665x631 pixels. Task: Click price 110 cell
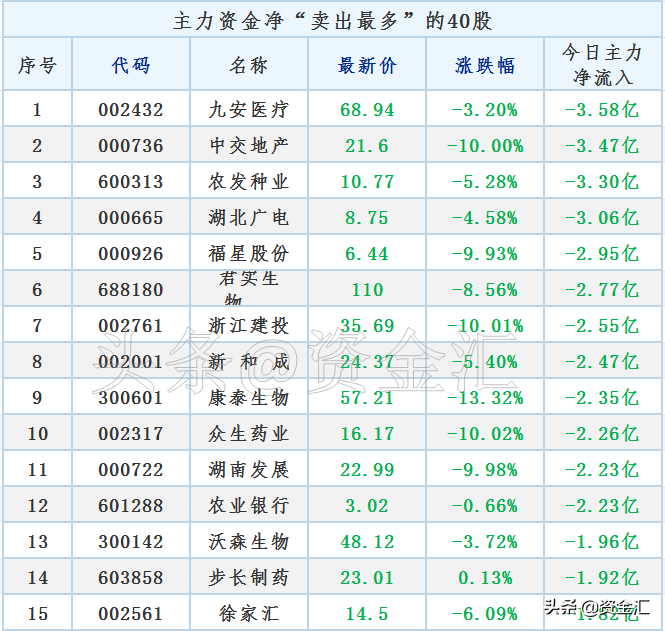tap(367, 290)
